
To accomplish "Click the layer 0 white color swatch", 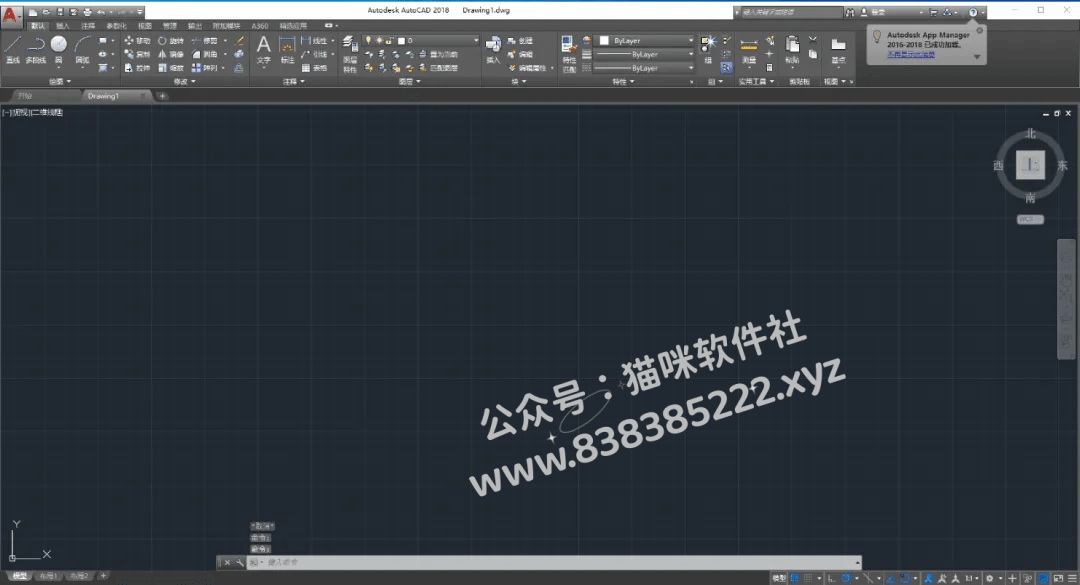I will point(402,41).
